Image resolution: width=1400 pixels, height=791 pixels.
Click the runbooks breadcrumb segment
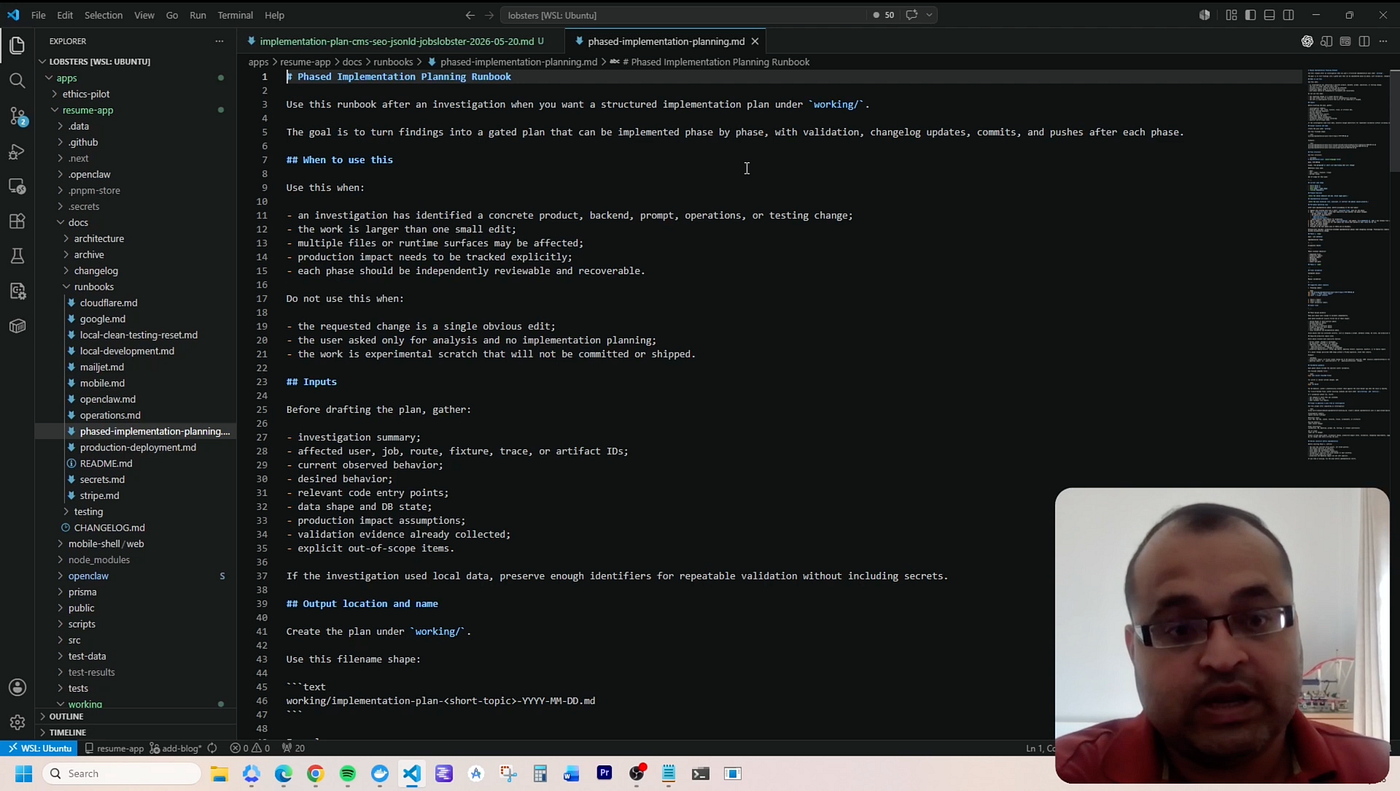pyautogui.click(x=393, y=62)
